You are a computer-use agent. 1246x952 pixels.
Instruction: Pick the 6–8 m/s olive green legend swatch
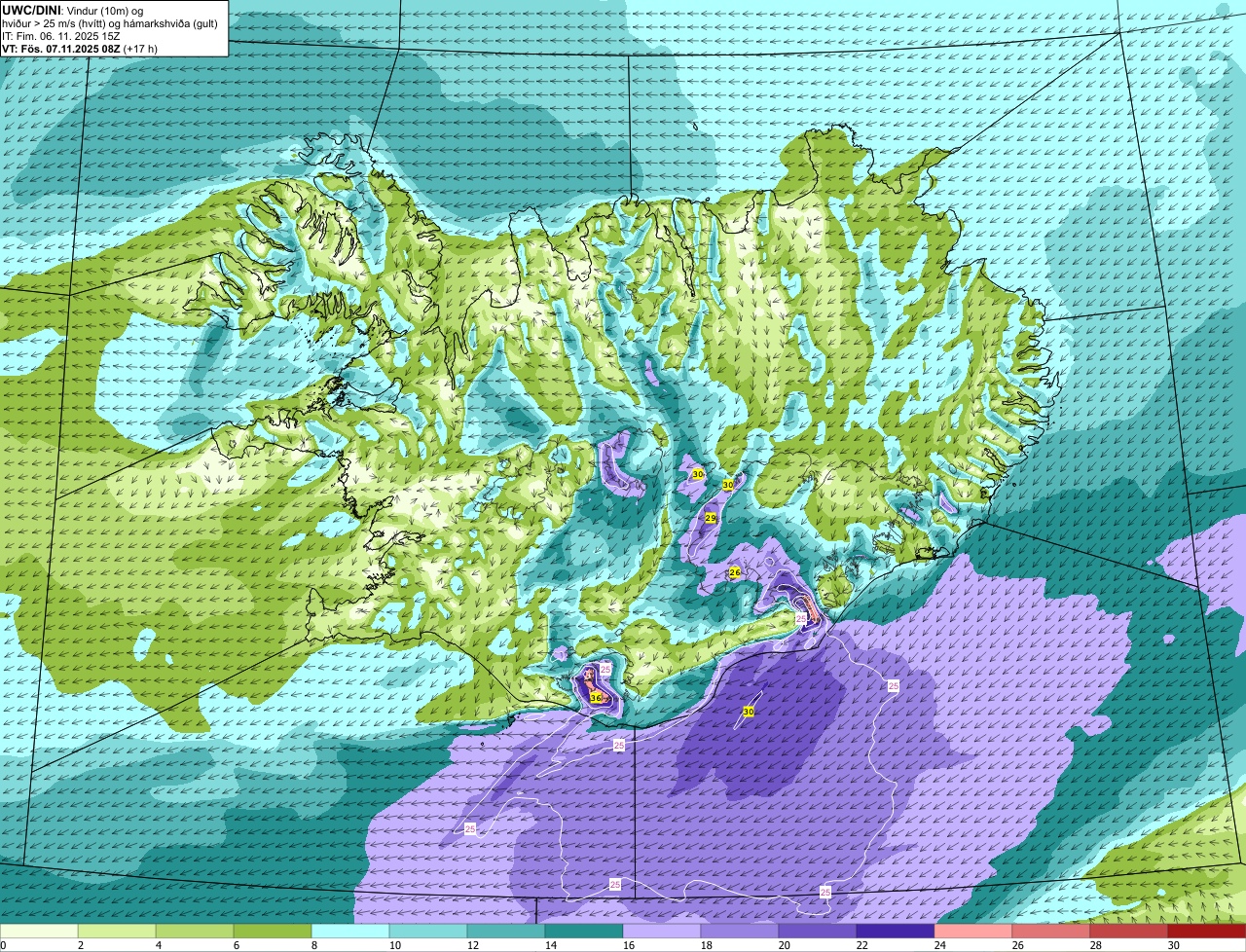(x=273, y=932)
